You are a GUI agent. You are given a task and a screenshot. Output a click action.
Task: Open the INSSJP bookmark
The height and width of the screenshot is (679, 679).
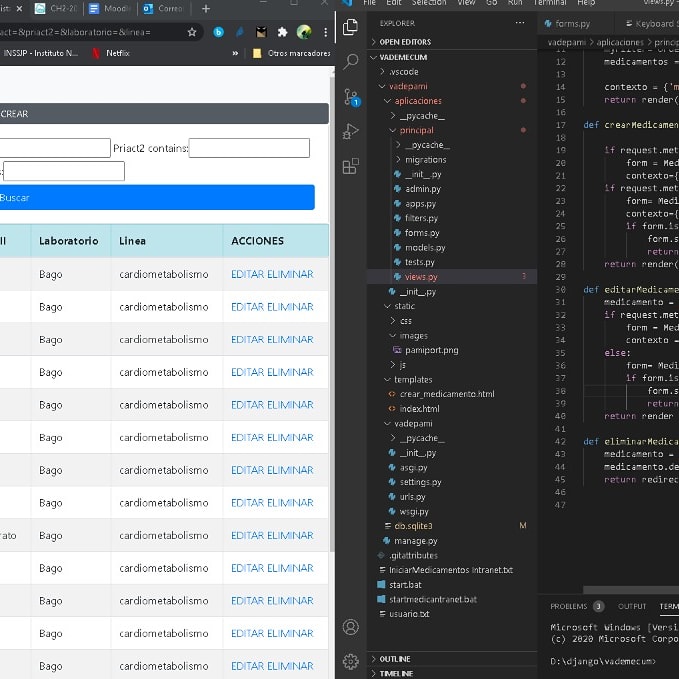point(41,53)
